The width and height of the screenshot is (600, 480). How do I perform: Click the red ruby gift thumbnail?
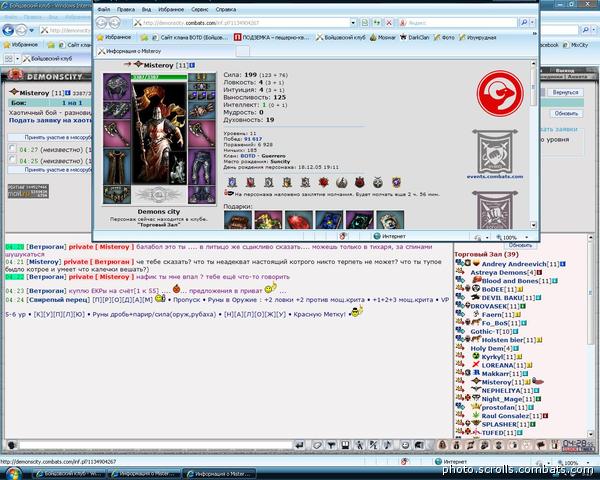click(x=298, y=220)
